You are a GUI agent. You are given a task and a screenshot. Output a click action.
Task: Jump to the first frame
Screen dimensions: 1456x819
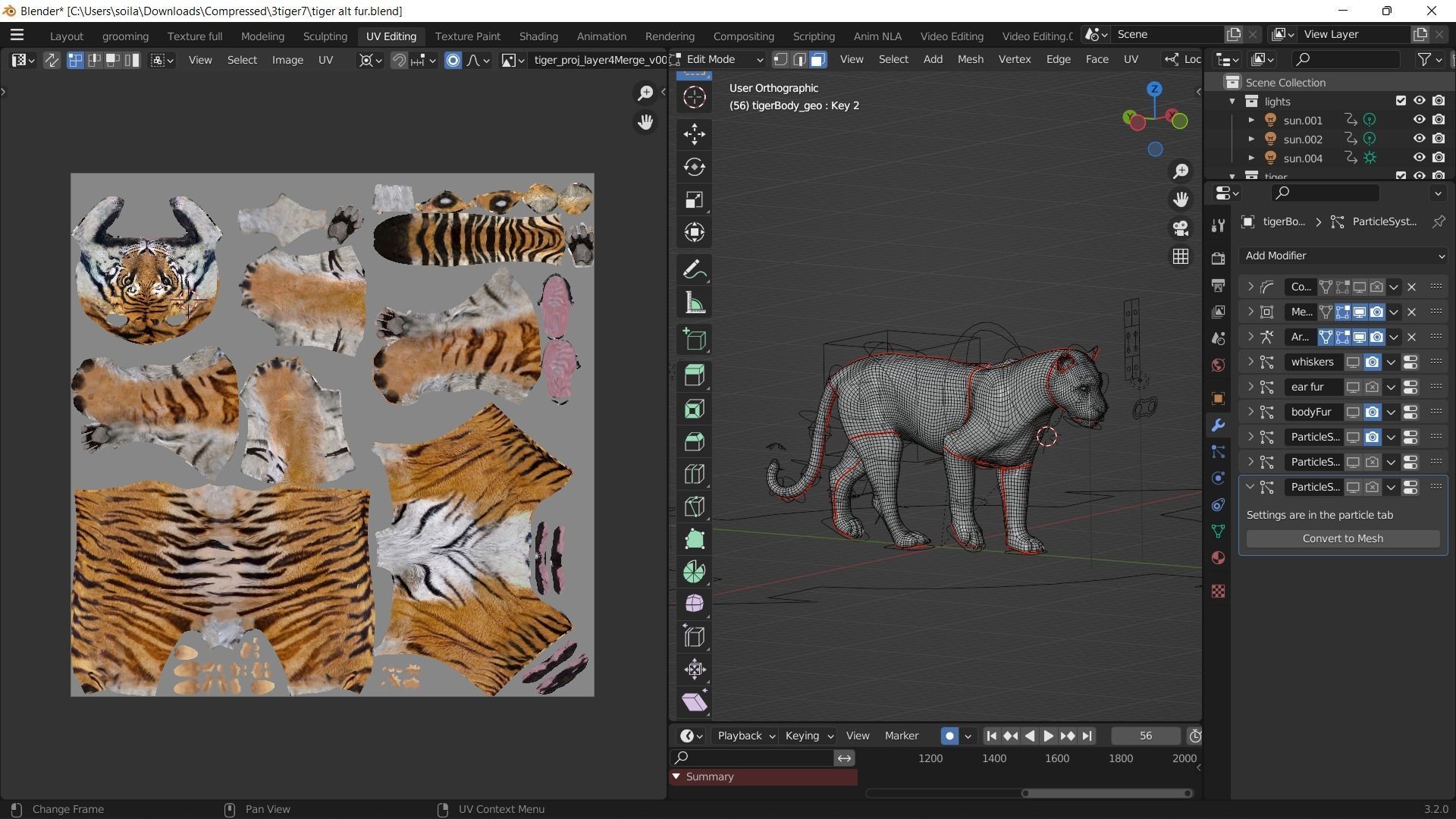pyautogui.click(x=991, y=736)
